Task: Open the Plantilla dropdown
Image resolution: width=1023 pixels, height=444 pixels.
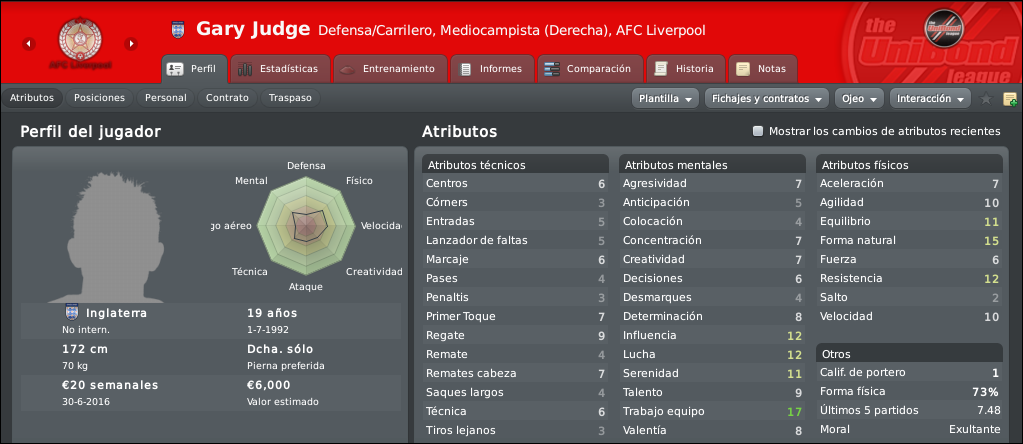Action: [665, 98]
